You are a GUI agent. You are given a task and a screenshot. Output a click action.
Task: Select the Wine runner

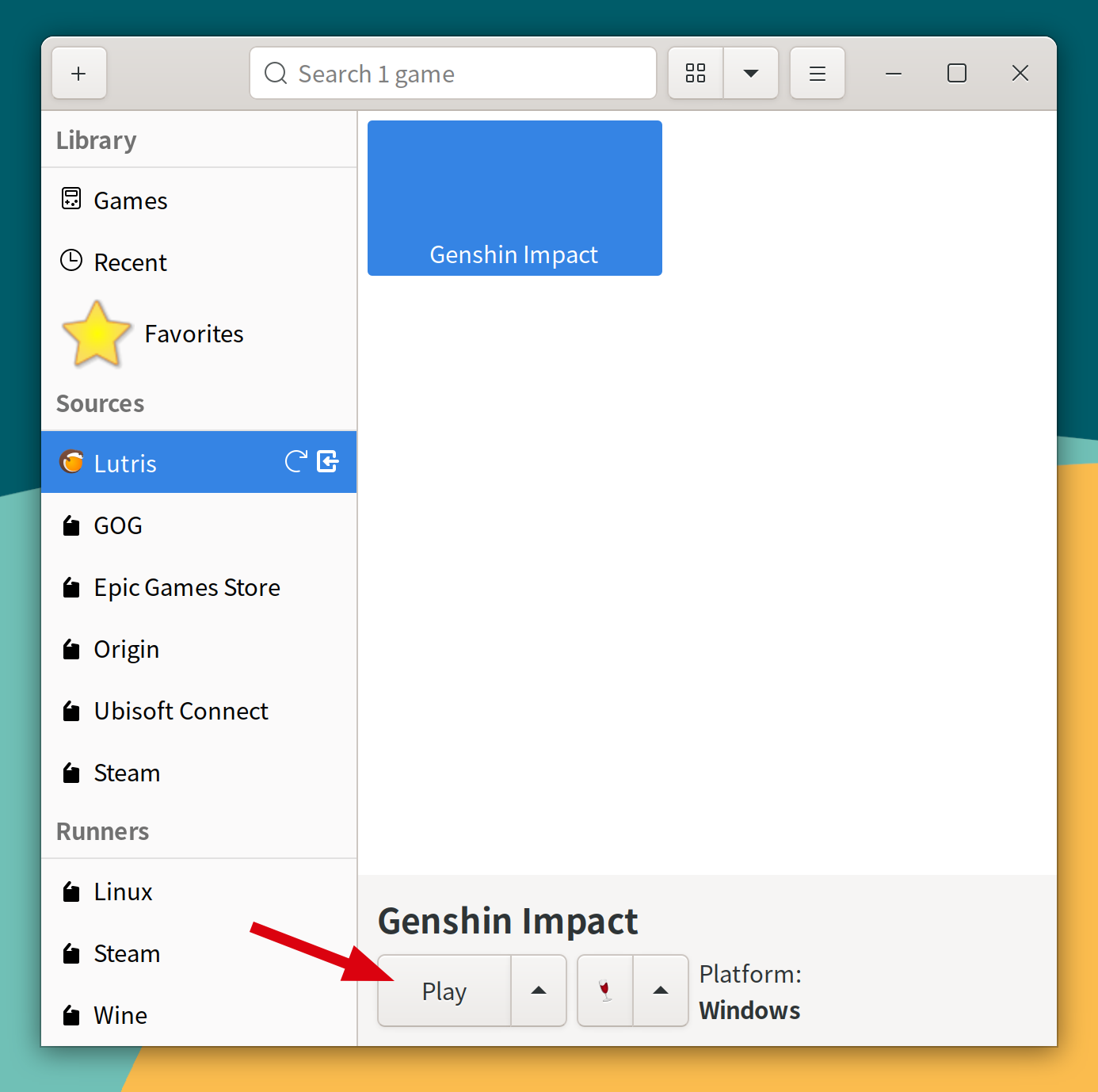(x=199, y=1015)
